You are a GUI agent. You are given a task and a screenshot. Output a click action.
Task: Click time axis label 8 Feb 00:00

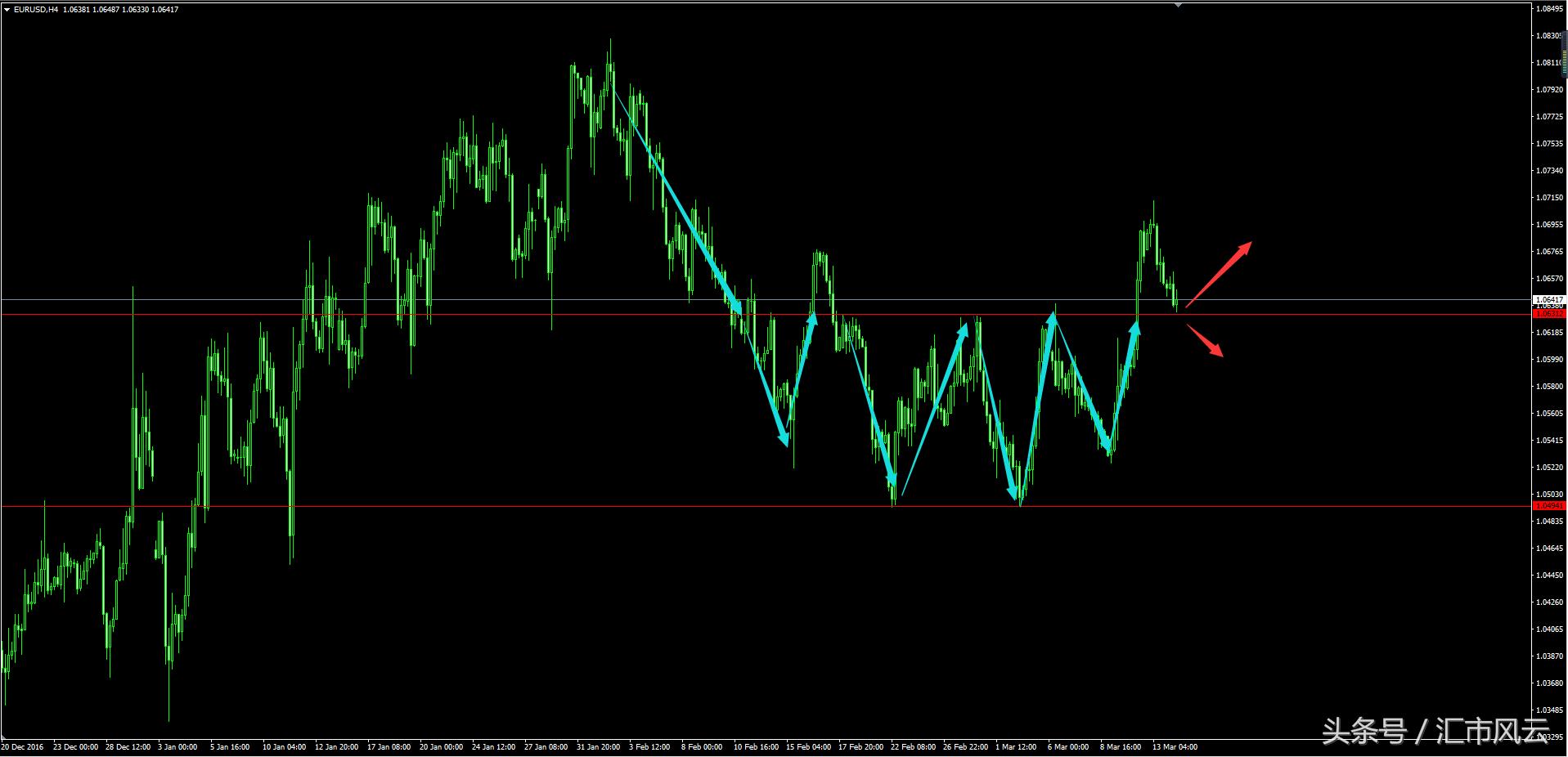click(702, 747)
